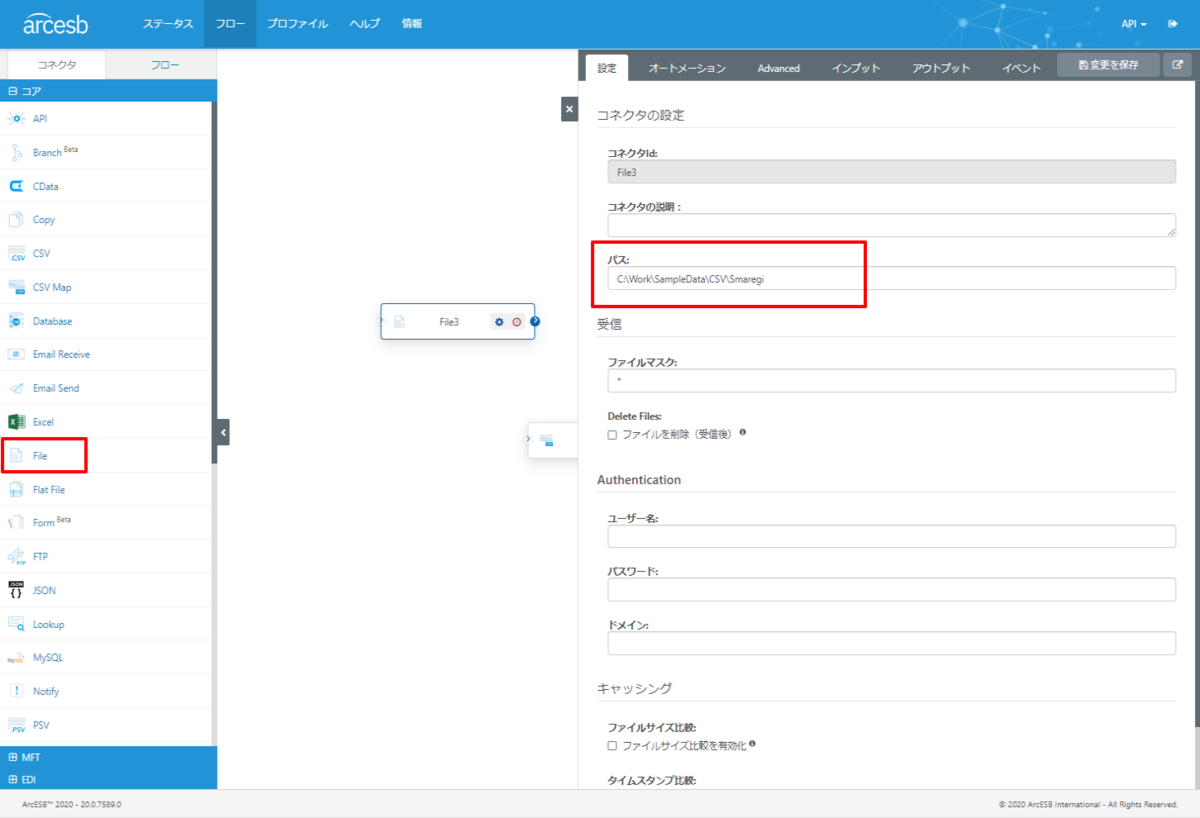Screen dimensions: 1200x818
Task: Click the logout icon in the top bar
Action: [x=1171, y=23]
